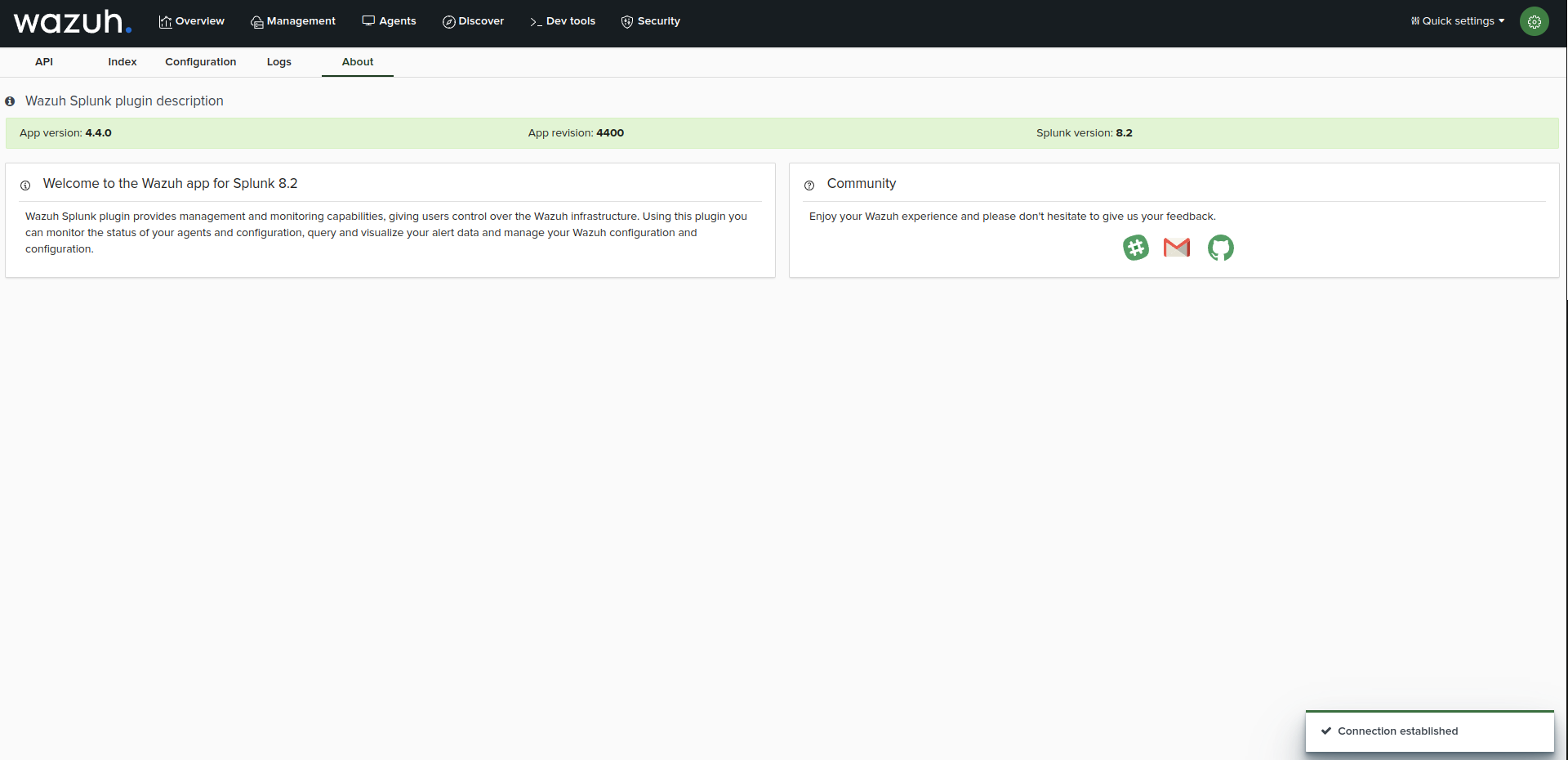Click the Gmail feedback icon
This screenshot has width=1568, height=760.
[x=1177, y=248]
